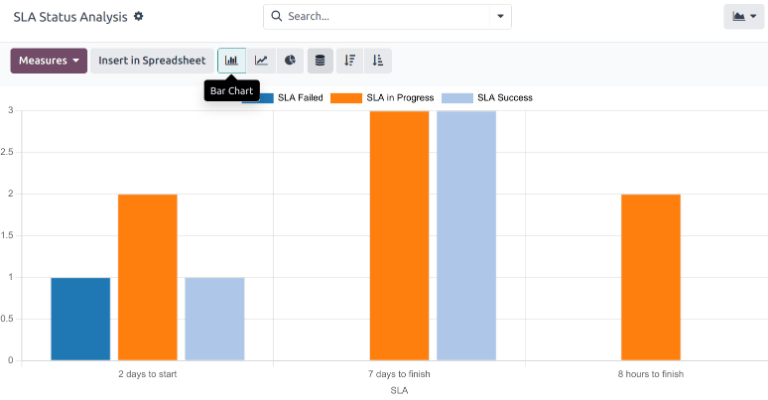Screen dimensions: 768x400
Task: Switch to the Bar Chart view
Action: [231, 61]
